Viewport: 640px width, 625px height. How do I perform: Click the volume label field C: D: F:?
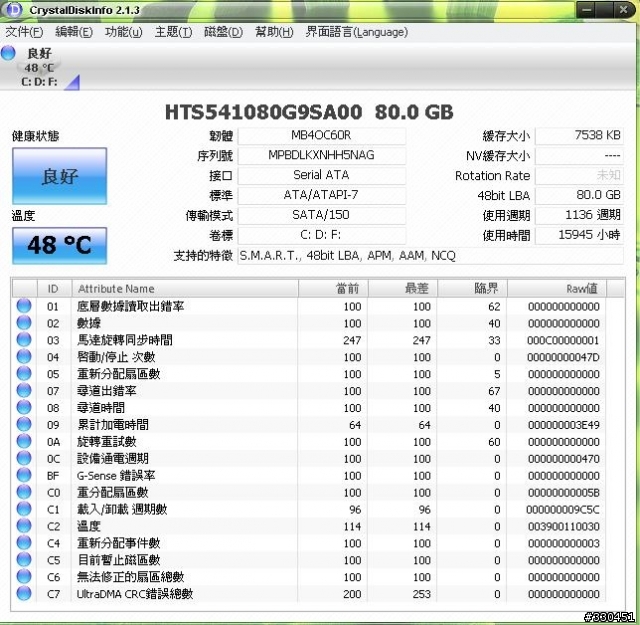click(322, 235)
